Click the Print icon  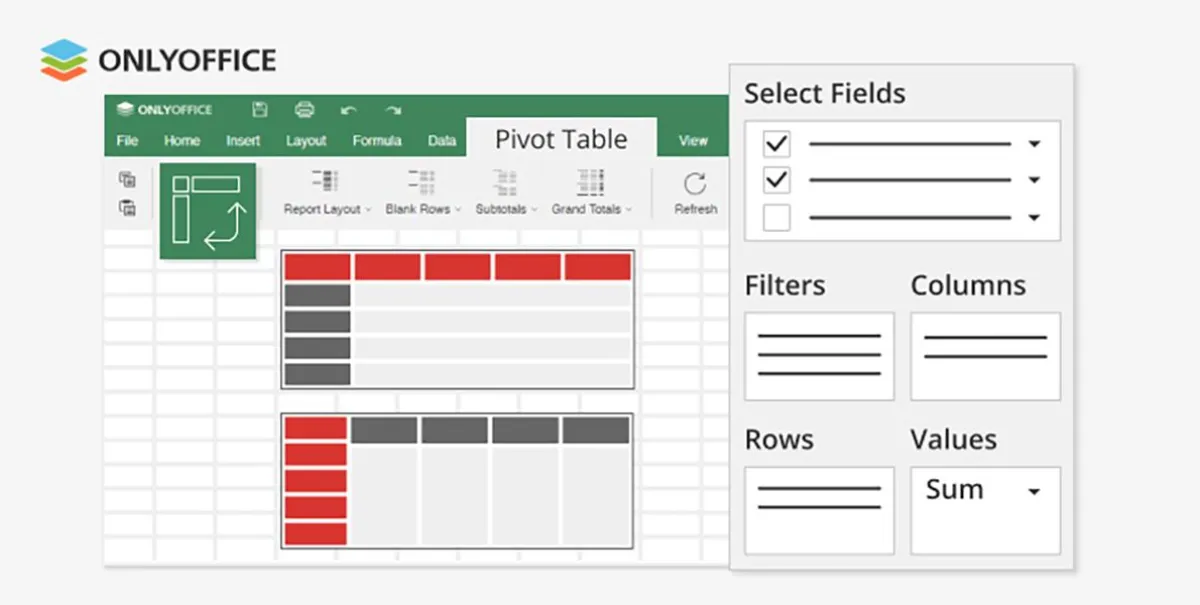tap(305, 110)
